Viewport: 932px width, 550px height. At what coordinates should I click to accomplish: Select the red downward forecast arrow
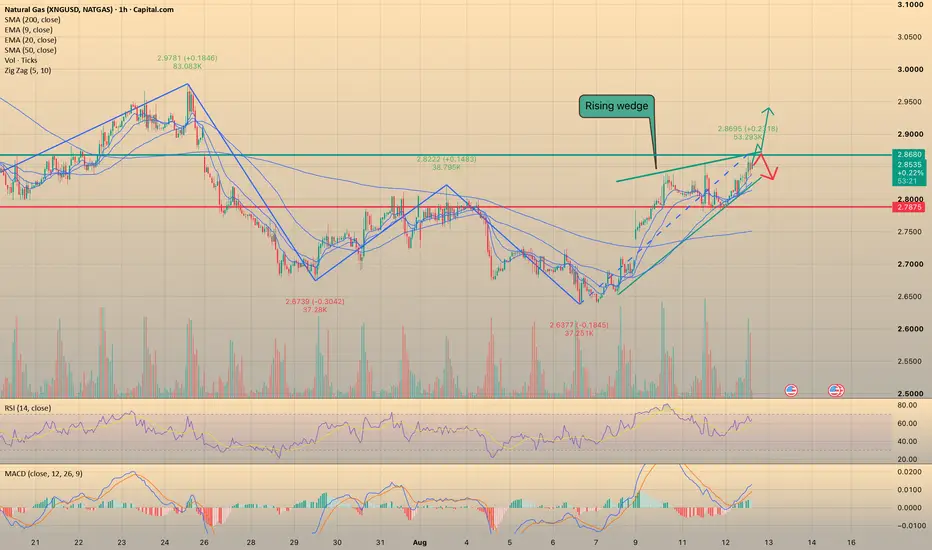point(767,166)
